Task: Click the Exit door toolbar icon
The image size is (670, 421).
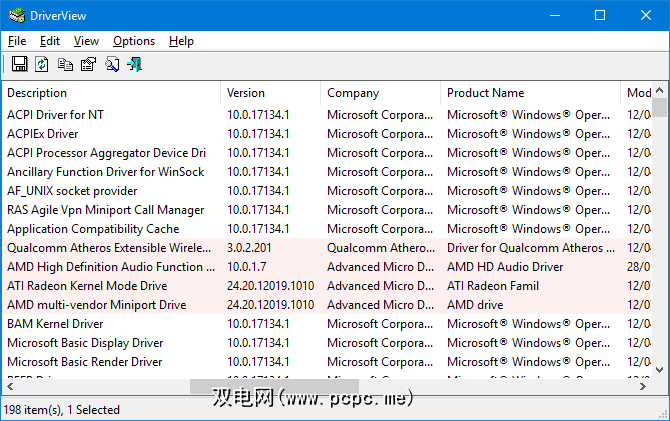Action: pyautogui.click(x=134, y=65)
